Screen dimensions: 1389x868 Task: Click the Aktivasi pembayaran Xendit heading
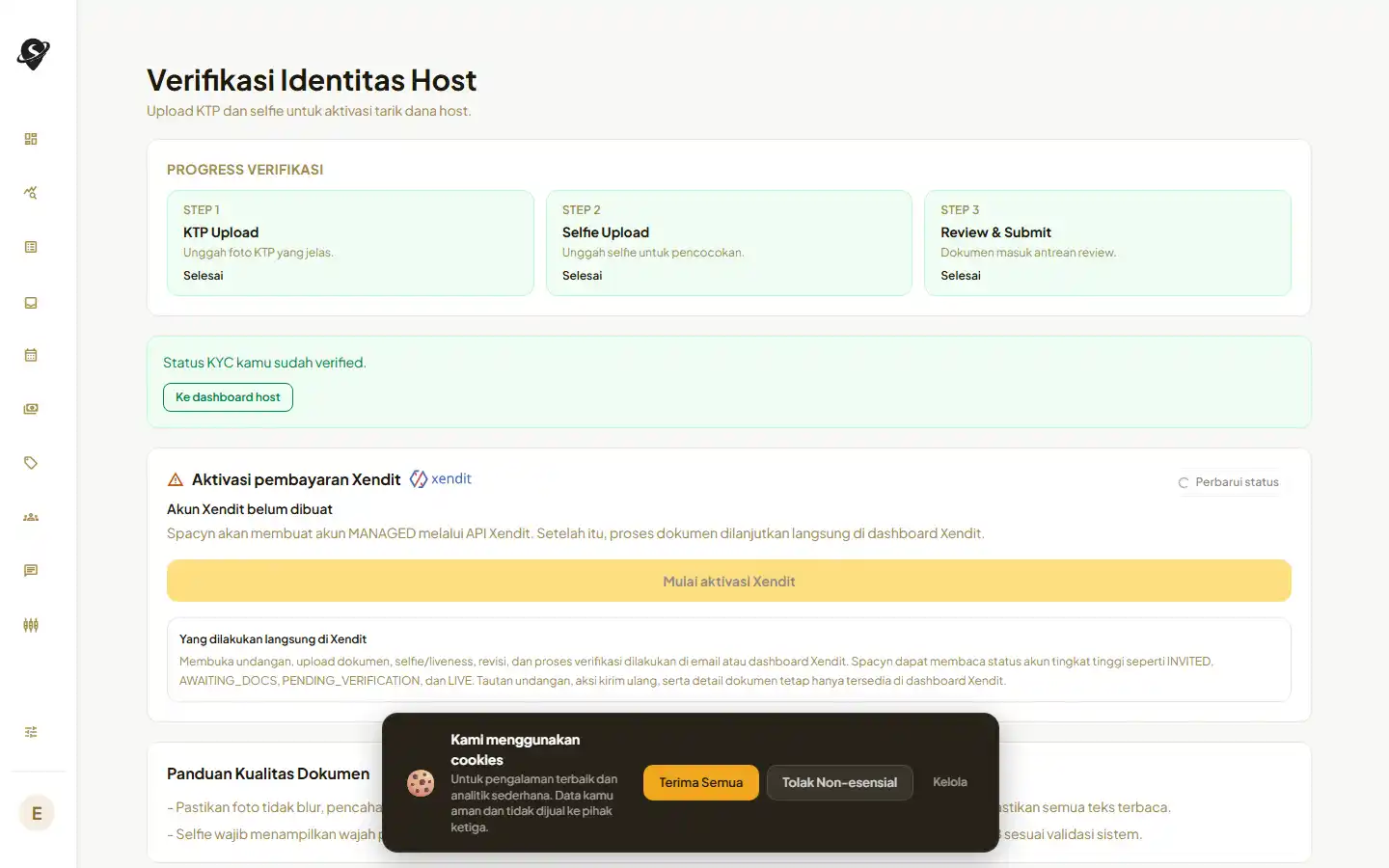pos(296,479)
